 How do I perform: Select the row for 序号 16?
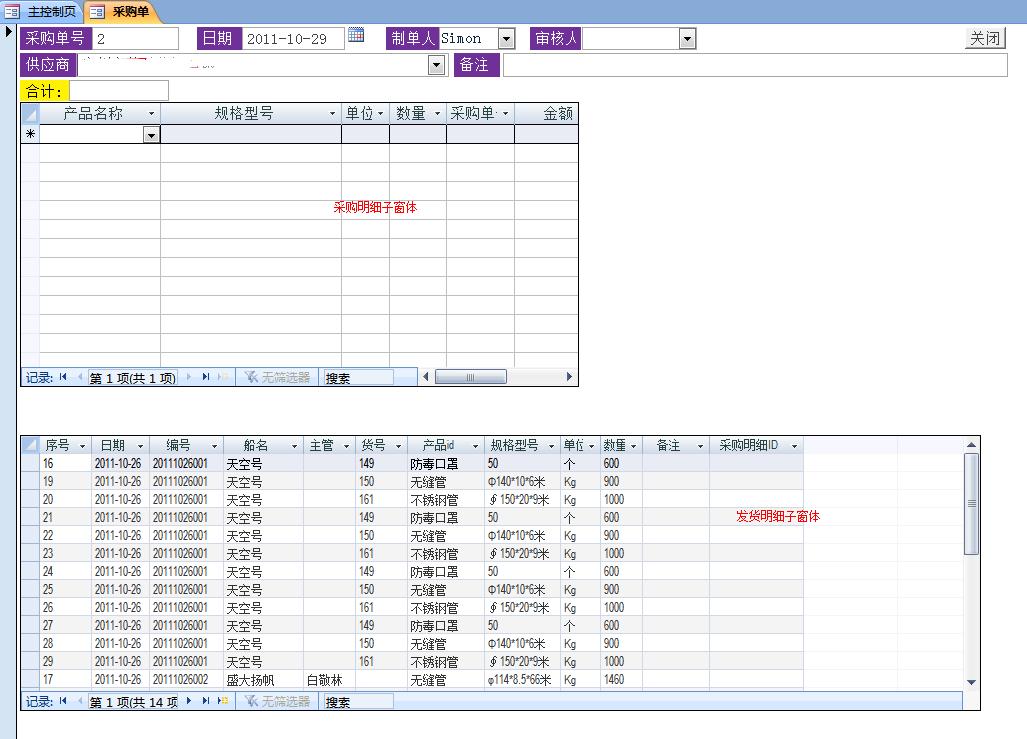[x=30, y=463]
